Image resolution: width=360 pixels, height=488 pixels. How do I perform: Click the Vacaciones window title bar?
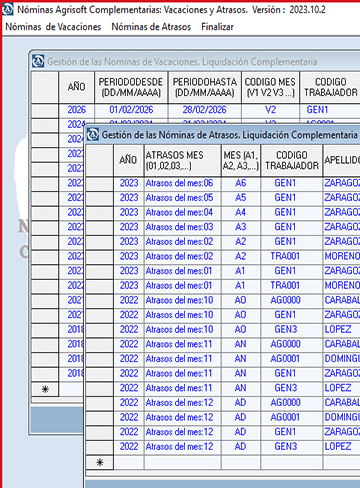[x=195, y=61]
